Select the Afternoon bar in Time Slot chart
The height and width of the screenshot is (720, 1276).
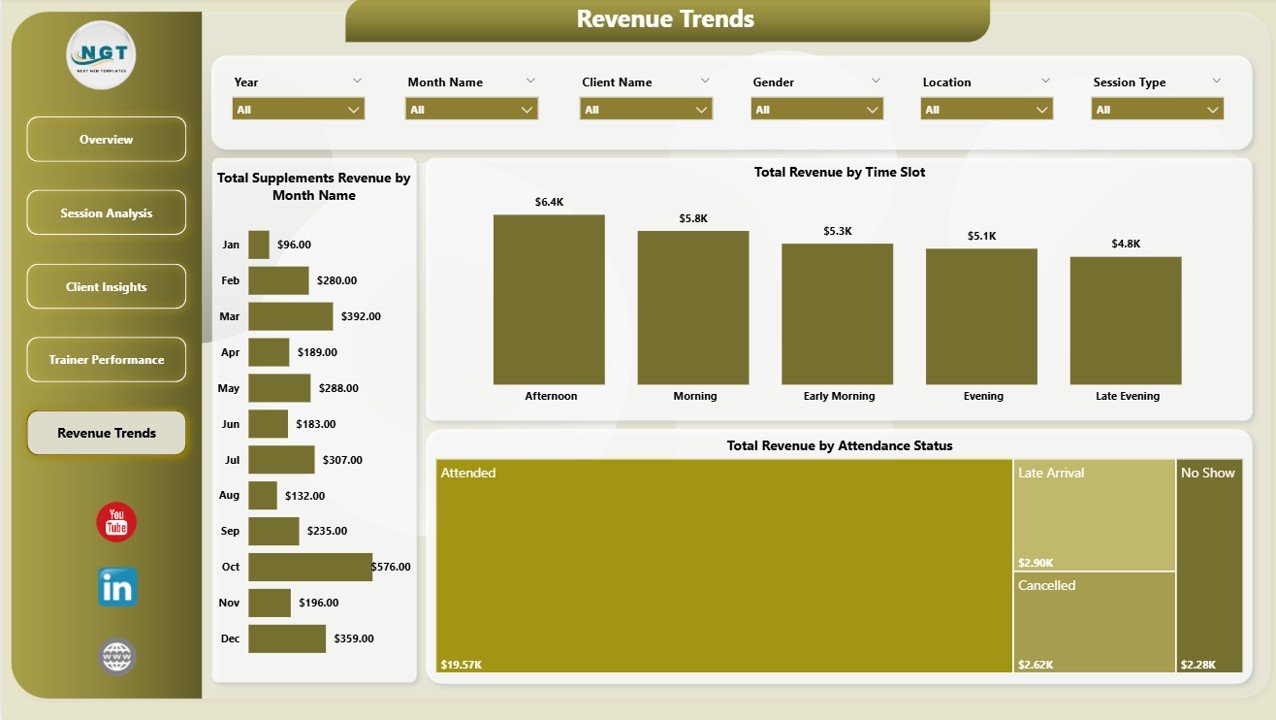coord(548,298)
